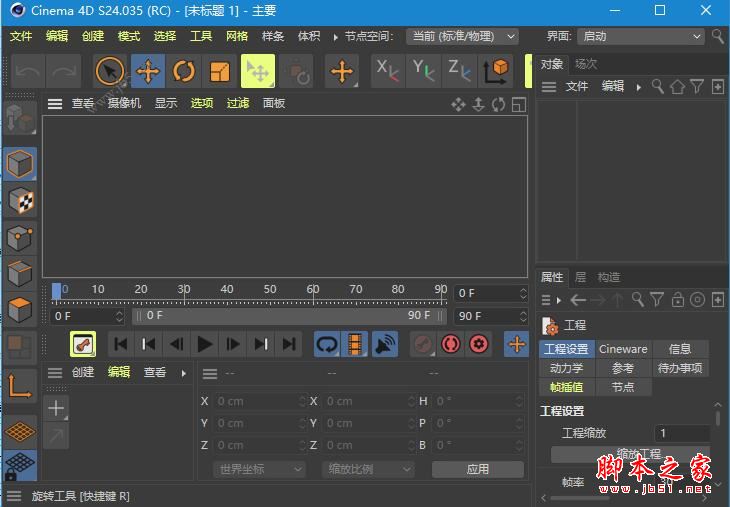
Task: Toggle Z-axis lock
Action: point(460,70)
